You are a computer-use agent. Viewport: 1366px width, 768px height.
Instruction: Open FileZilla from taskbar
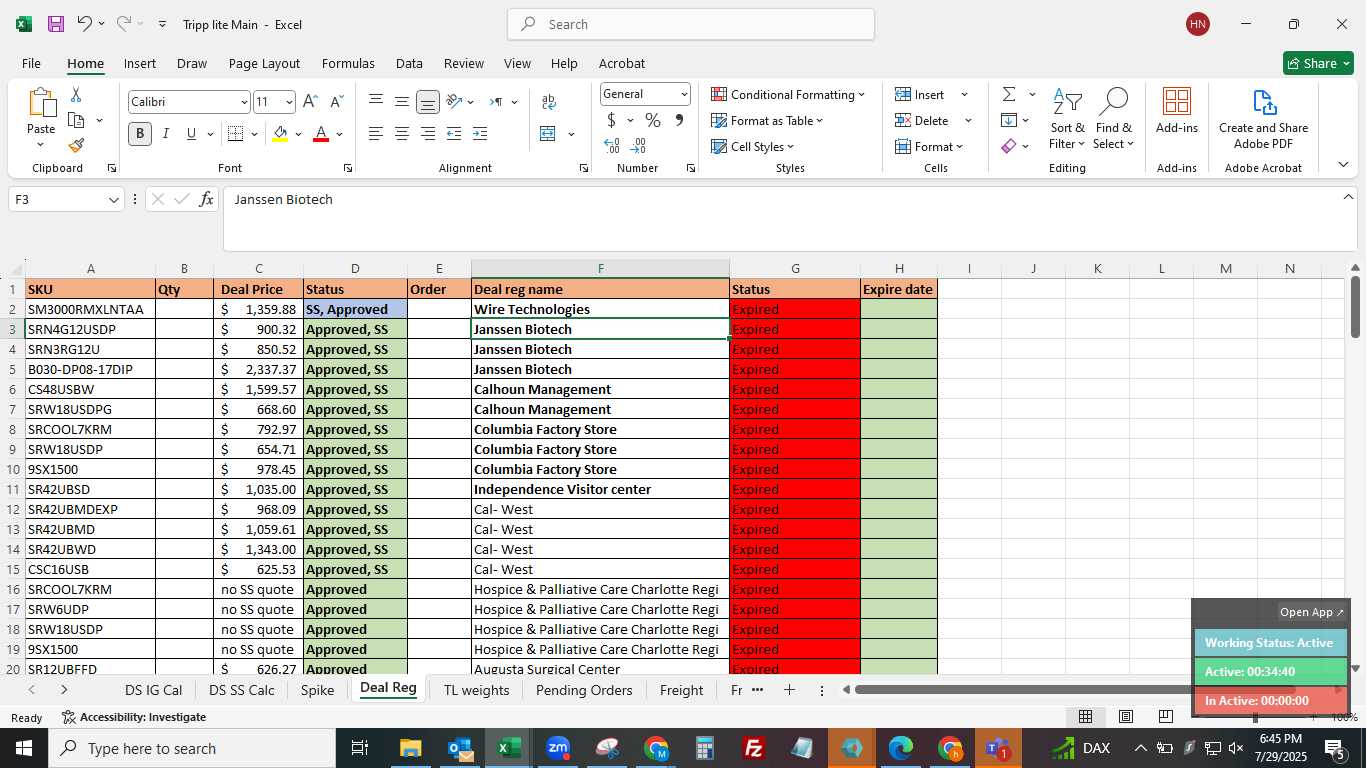pyautogui.click(x=754, y=748)
